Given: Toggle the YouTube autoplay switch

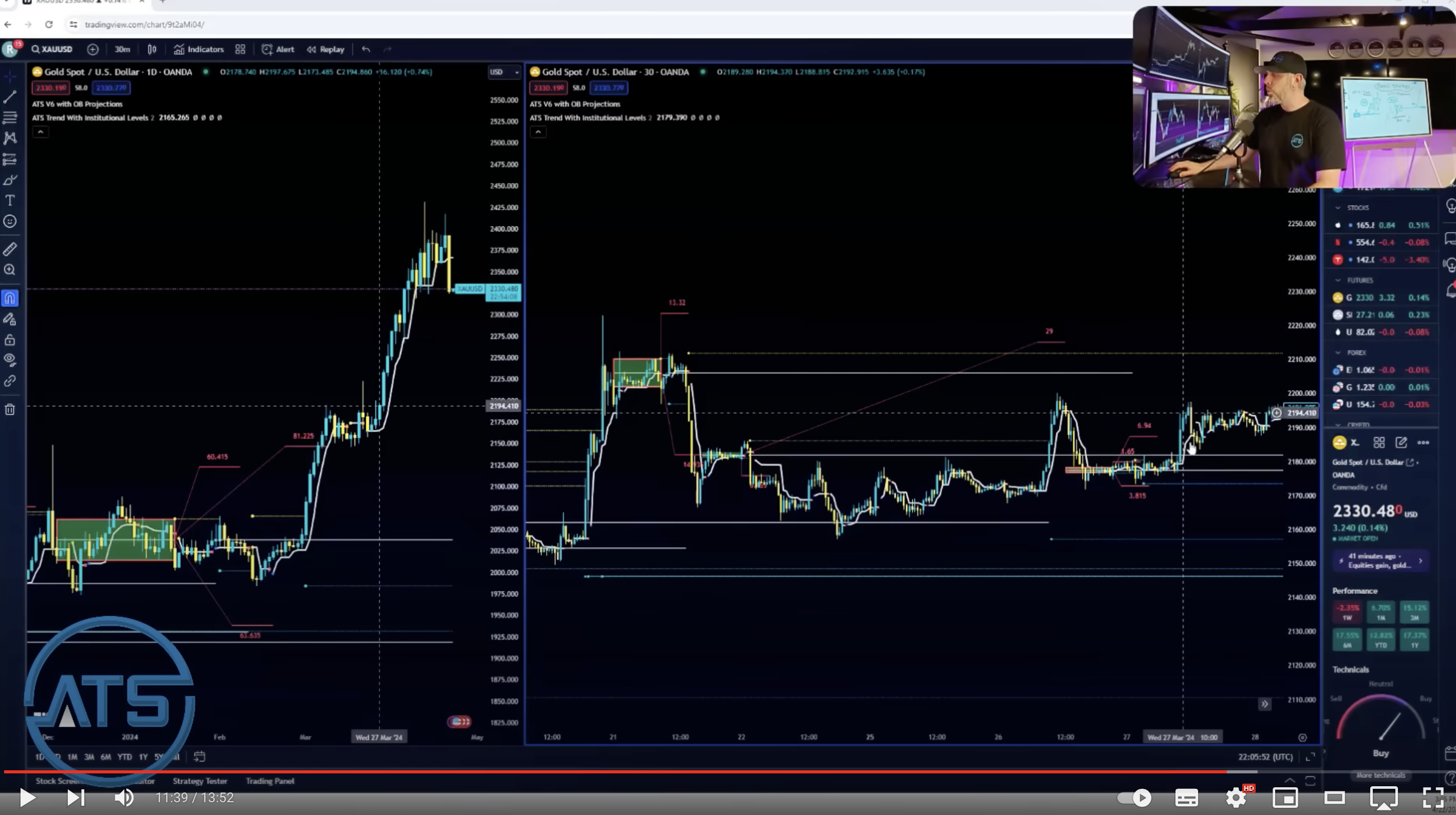Looking at the screenshot, I should (x=1134, y=798).
